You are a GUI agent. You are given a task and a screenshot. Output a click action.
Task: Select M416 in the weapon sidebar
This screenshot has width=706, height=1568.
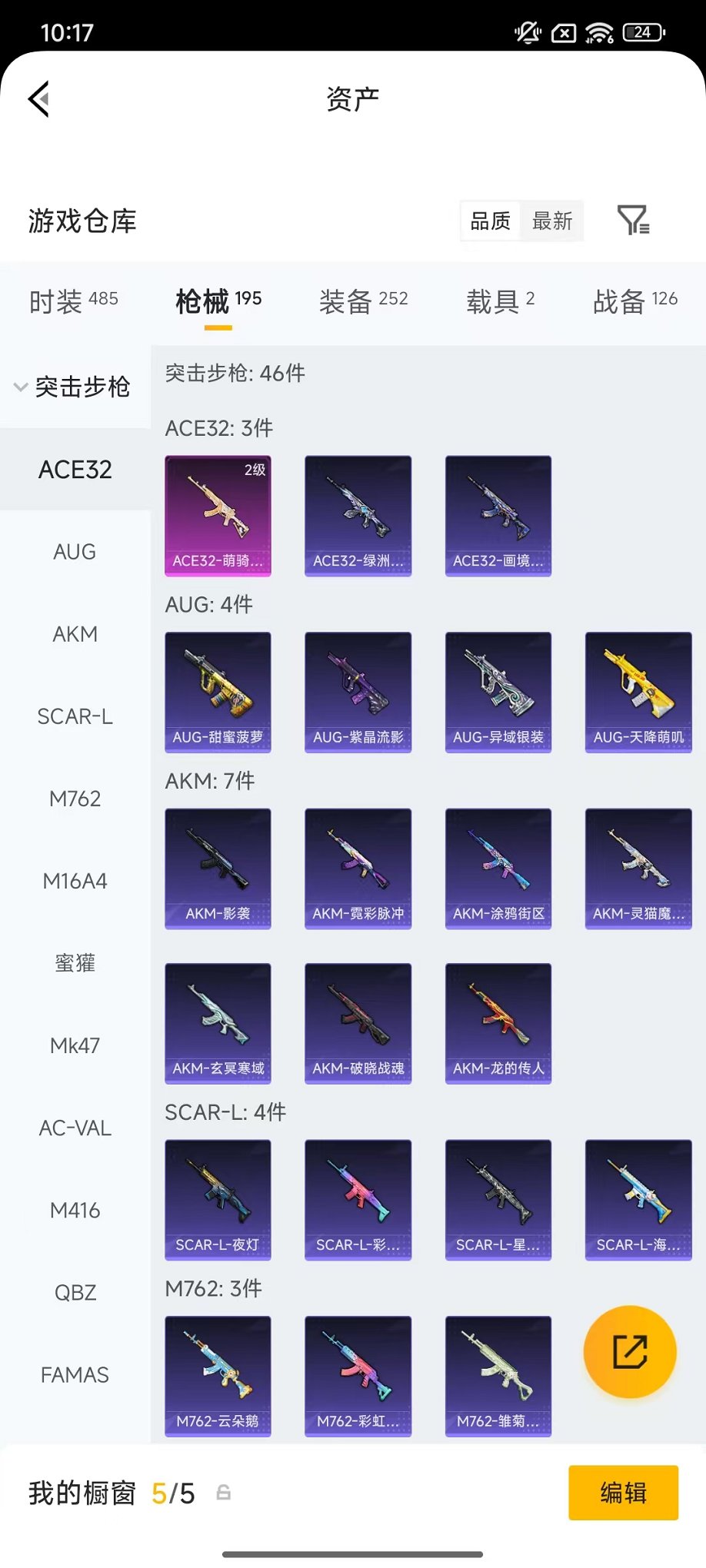(x=75, y=1211)
